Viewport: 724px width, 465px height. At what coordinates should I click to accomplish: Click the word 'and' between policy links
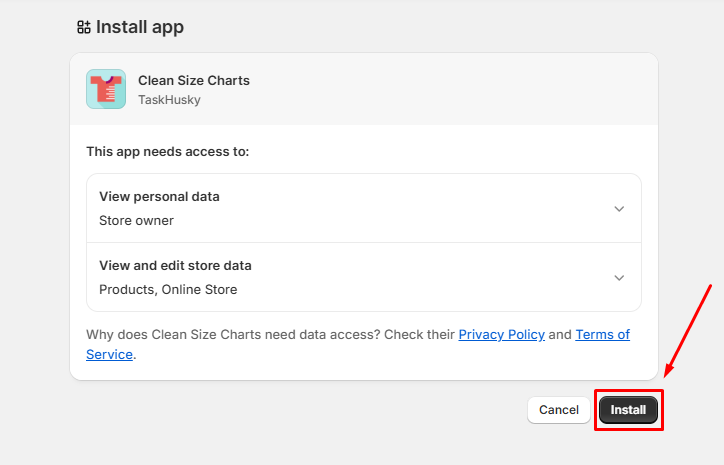[560, 334]
